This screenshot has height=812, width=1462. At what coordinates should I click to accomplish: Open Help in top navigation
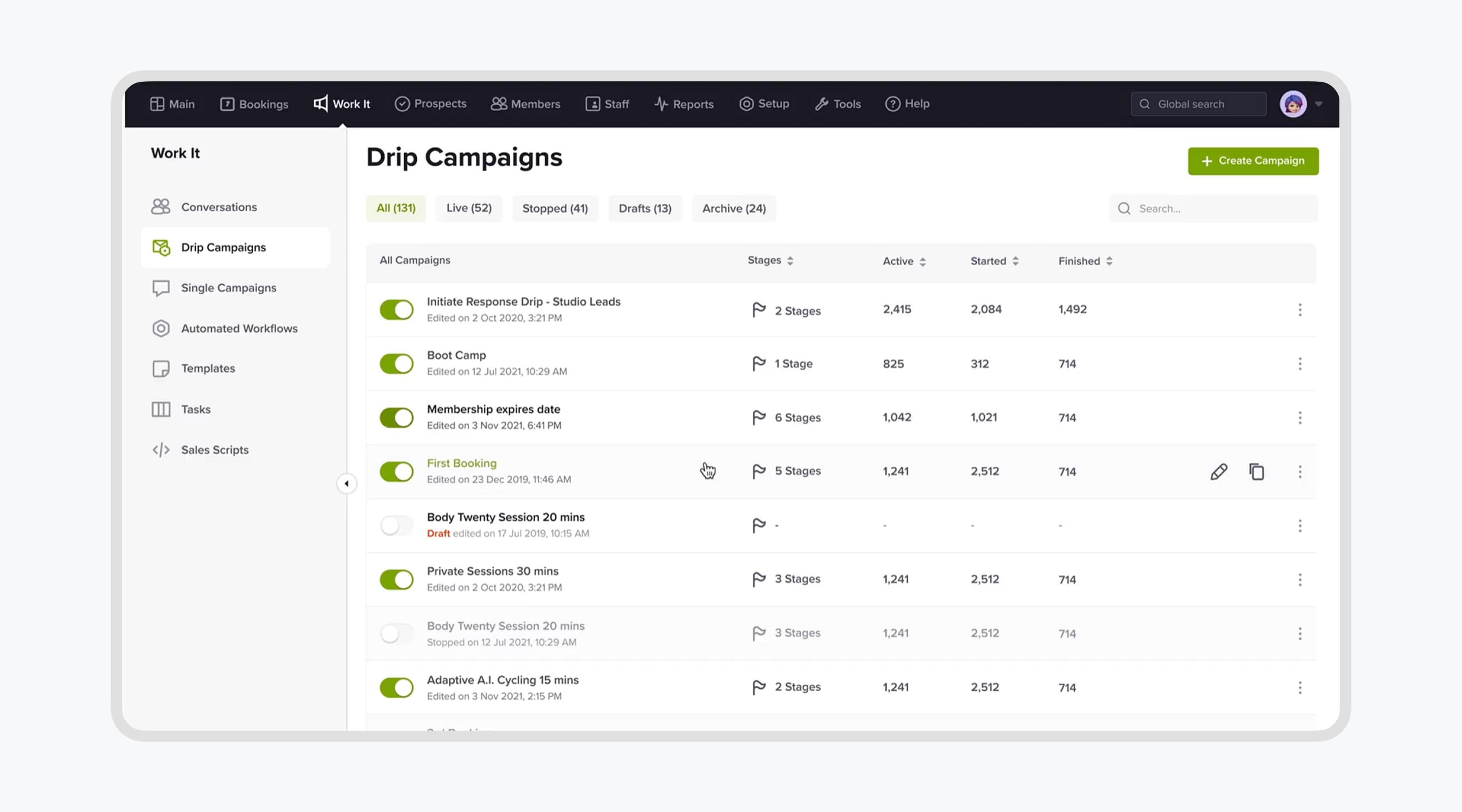click(x=908, y=104)
